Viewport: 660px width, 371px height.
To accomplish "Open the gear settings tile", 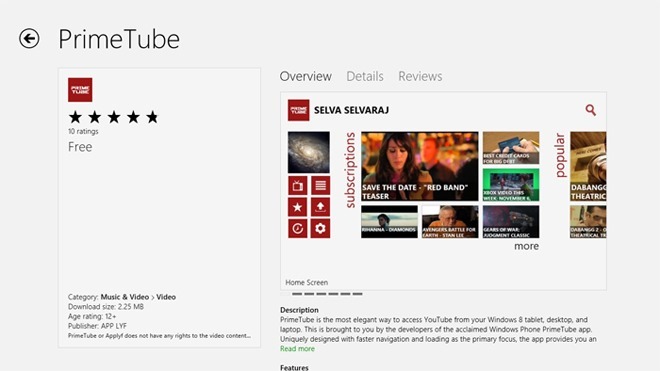I will 320,228.
